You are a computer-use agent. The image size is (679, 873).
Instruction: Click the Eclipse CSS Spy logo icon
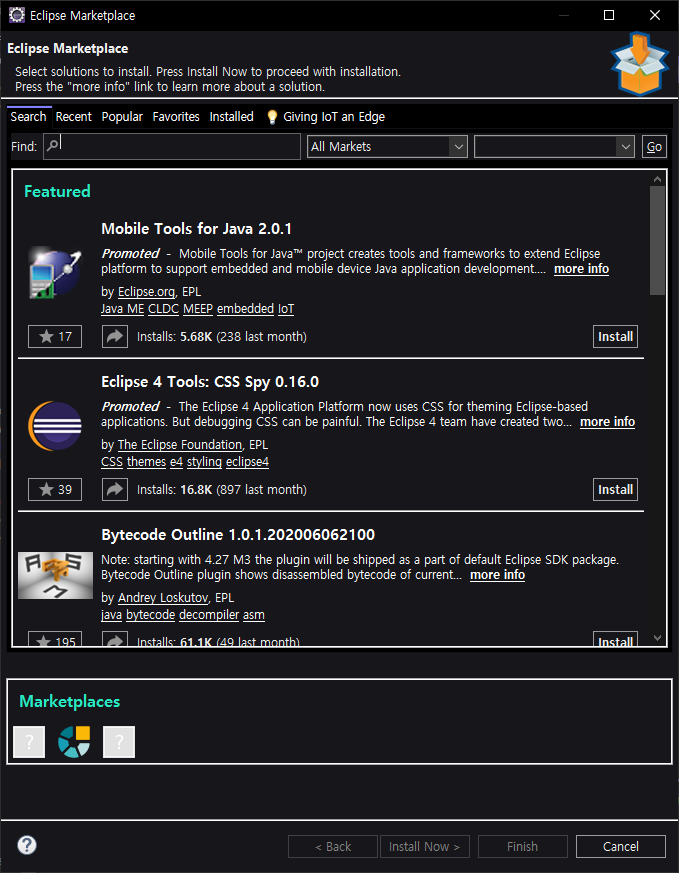[x=55, y=426]
